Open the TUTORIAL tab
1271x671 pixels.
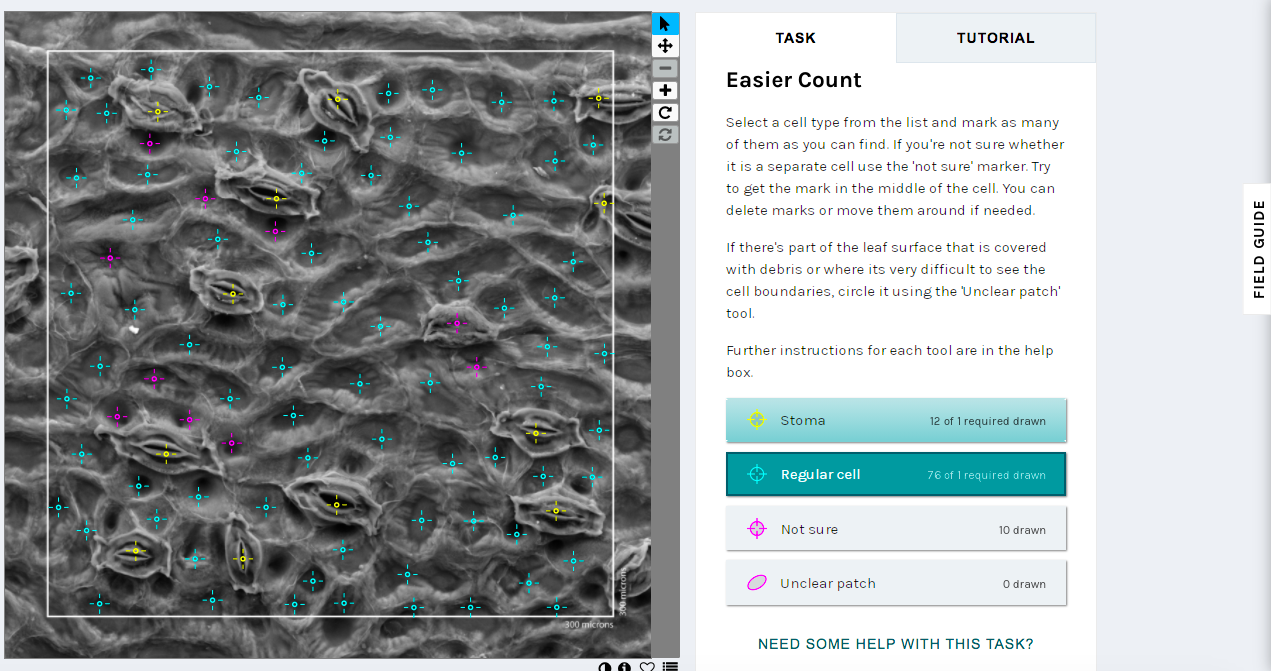pos(996,38)
